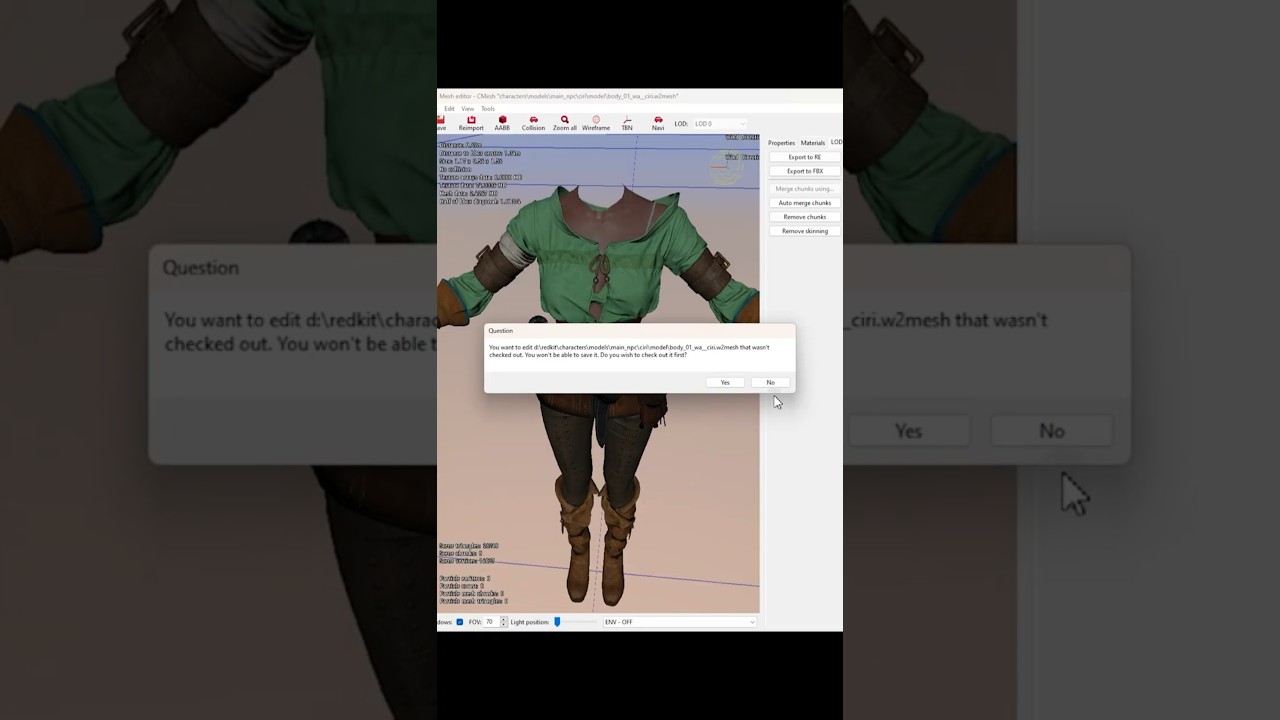Confirm checkout with the Yes button

point(725,382)
